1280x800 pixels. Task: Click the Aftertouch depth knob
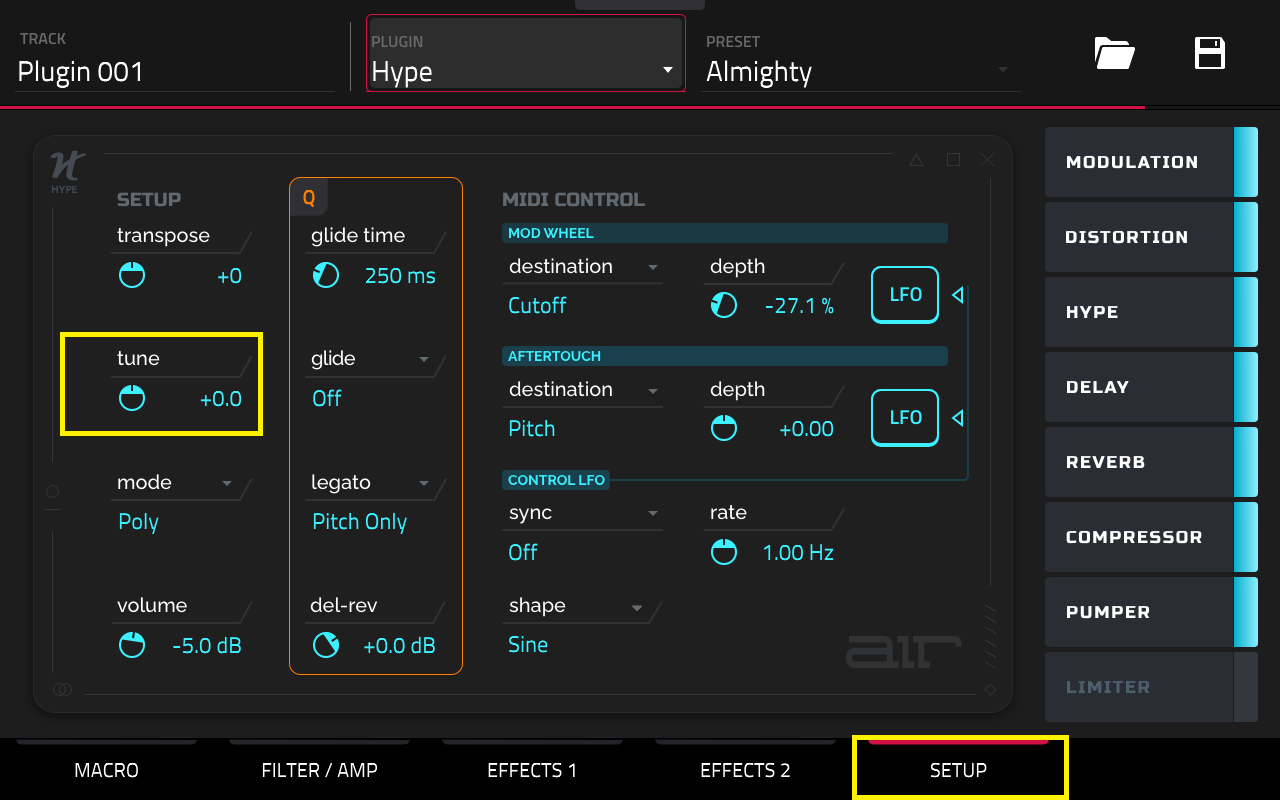pyautogui.click(x=724, y=429)
